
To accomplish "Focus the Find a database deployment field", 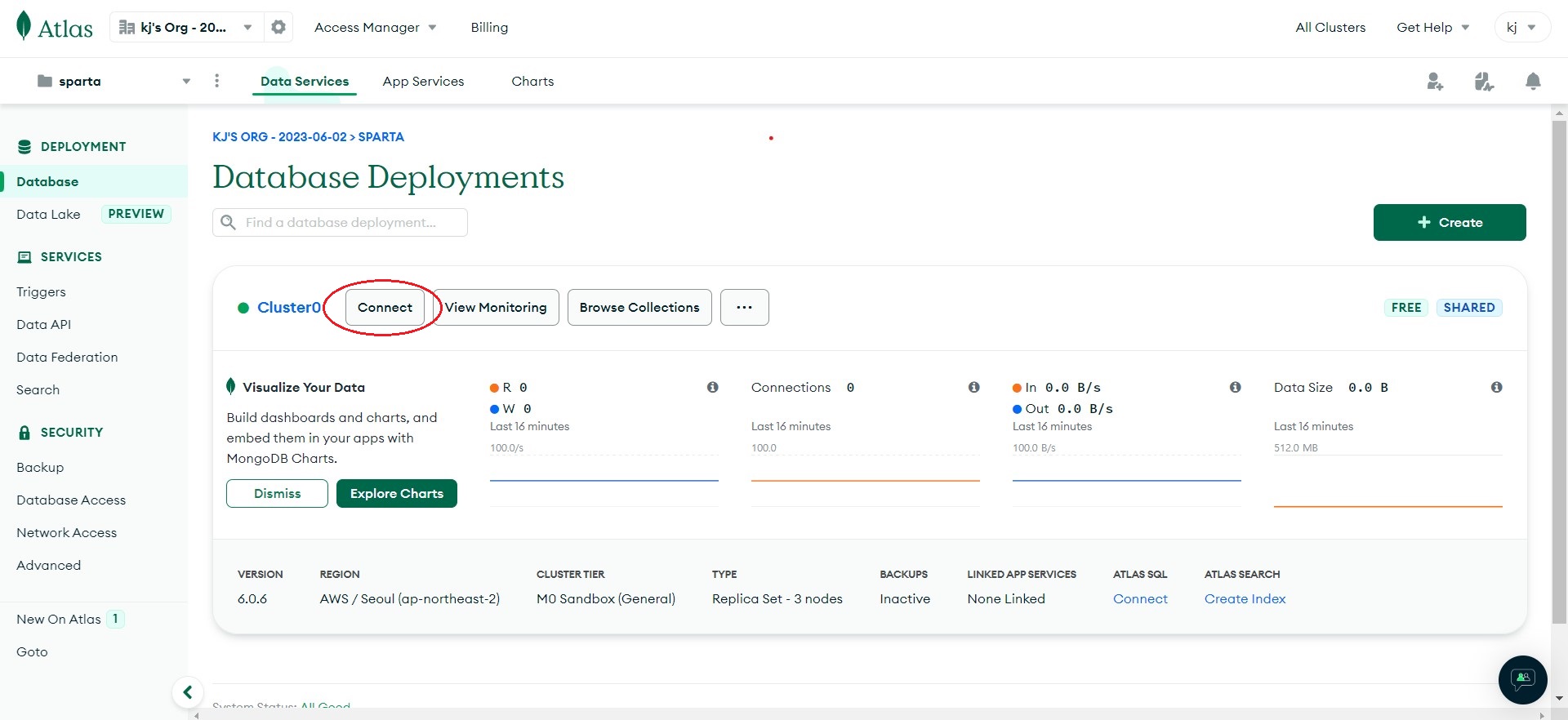I will pos(340,222).
